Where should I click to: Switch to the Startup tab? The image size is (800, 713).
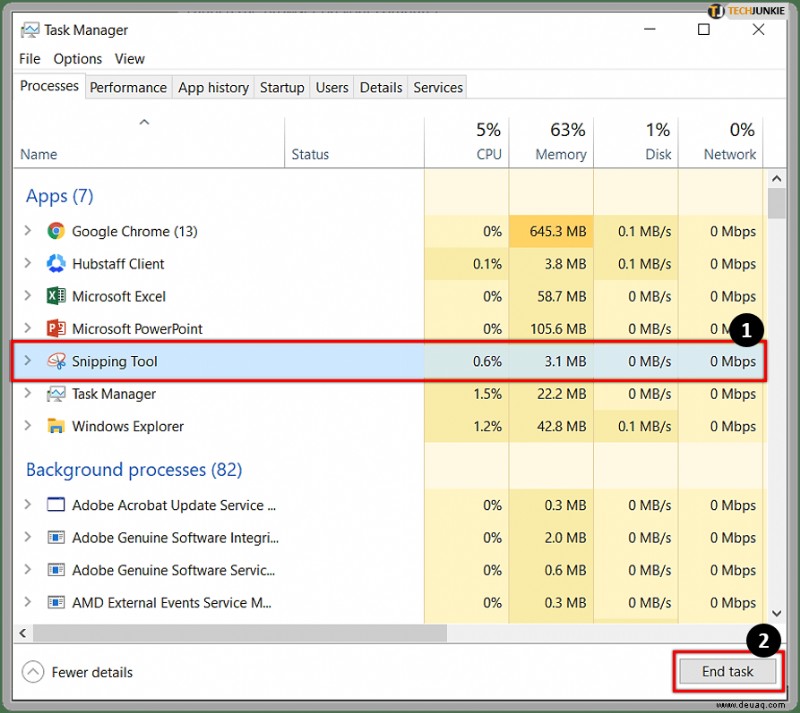(x=282, y=87)
